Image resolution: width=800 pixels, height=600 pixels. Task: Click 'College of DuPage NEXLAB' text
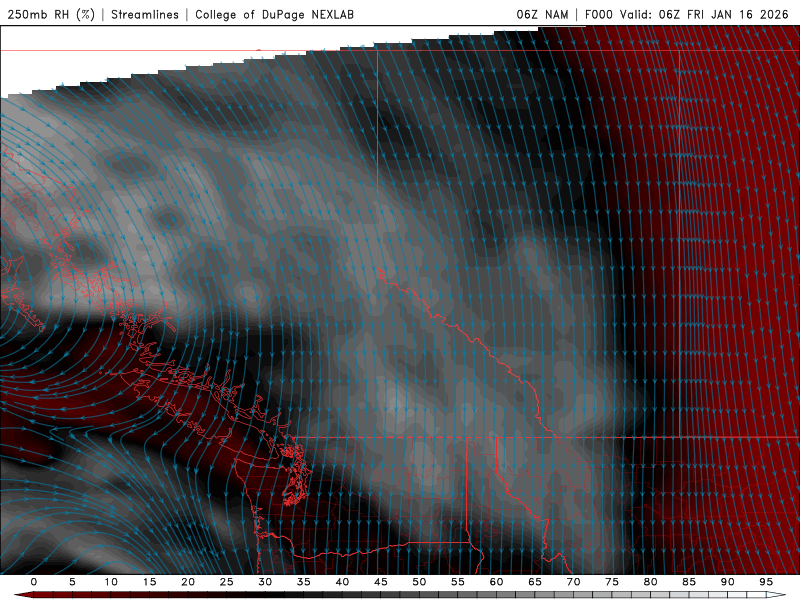pyautogui.click(x=274, y=14)
